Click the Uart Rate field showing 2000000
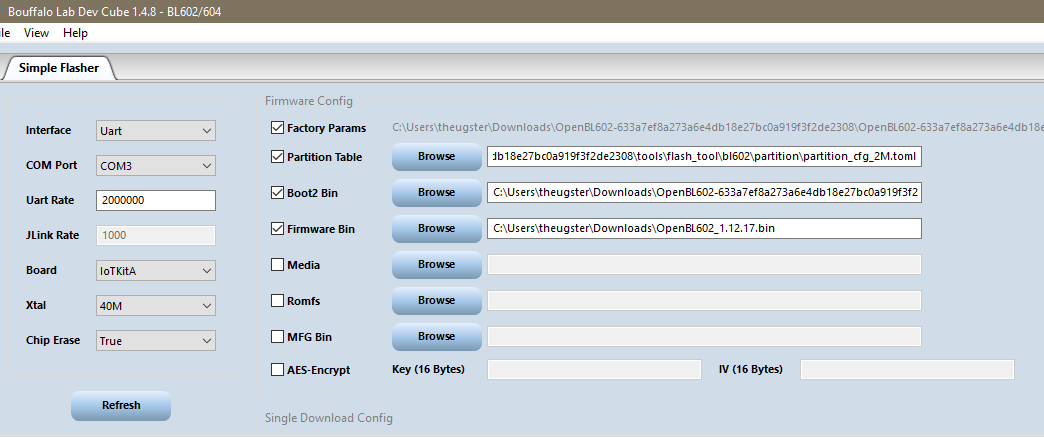The image size is (1044, 438). [x=156, y=200]
